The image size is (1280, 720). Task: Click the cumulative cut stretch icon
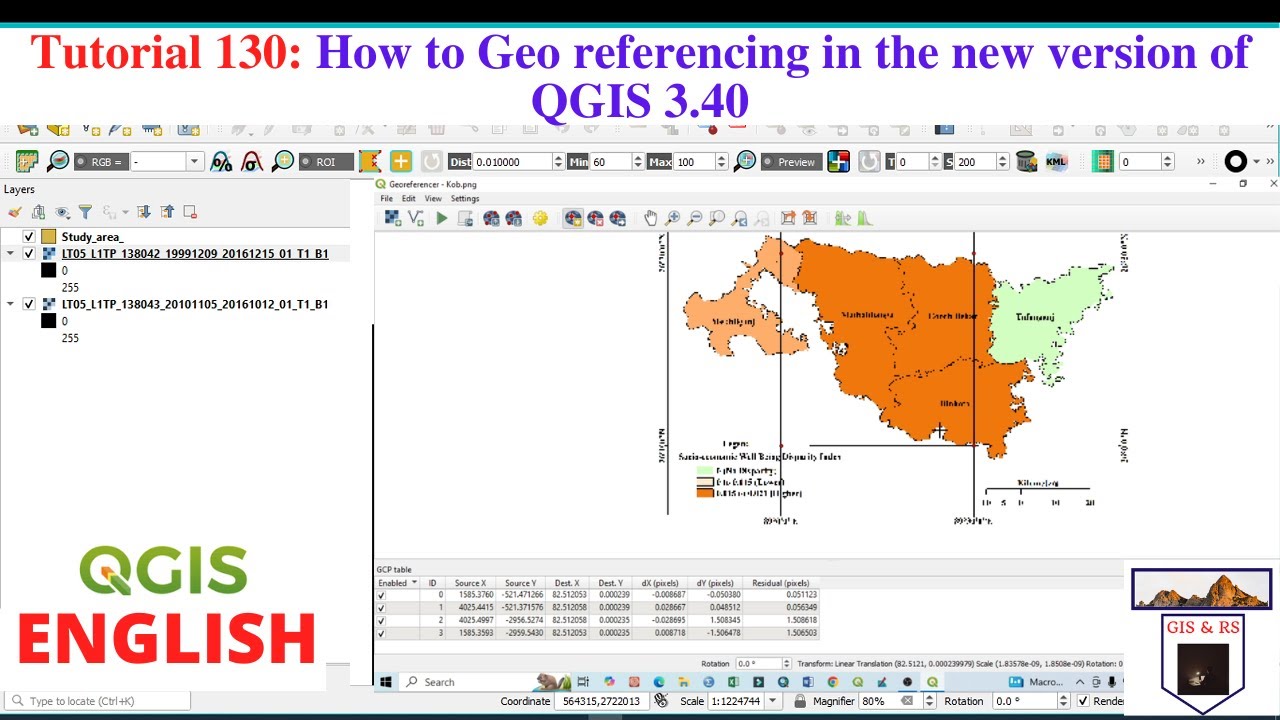[222, 161]
